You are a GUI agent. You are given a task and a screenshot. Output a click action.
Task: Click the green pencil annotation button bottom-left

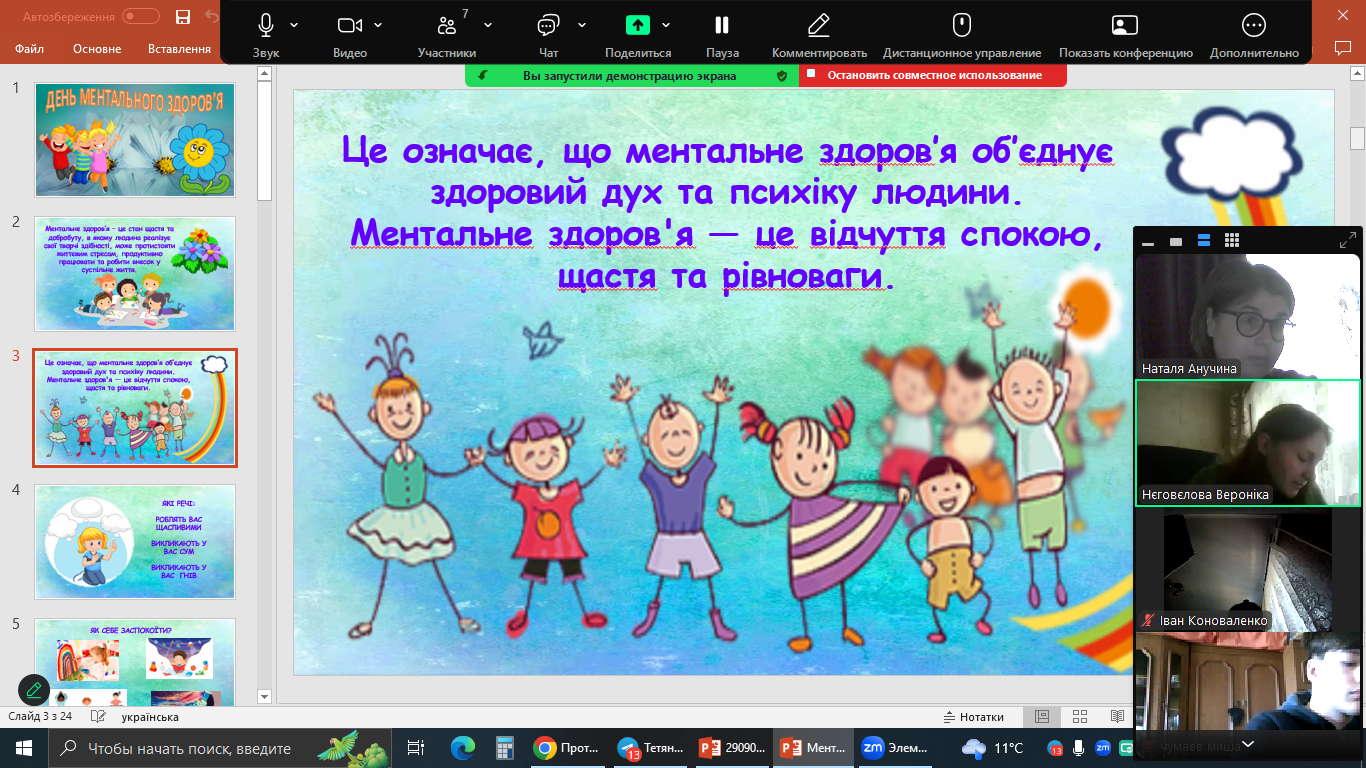click(x=34, y=689)
